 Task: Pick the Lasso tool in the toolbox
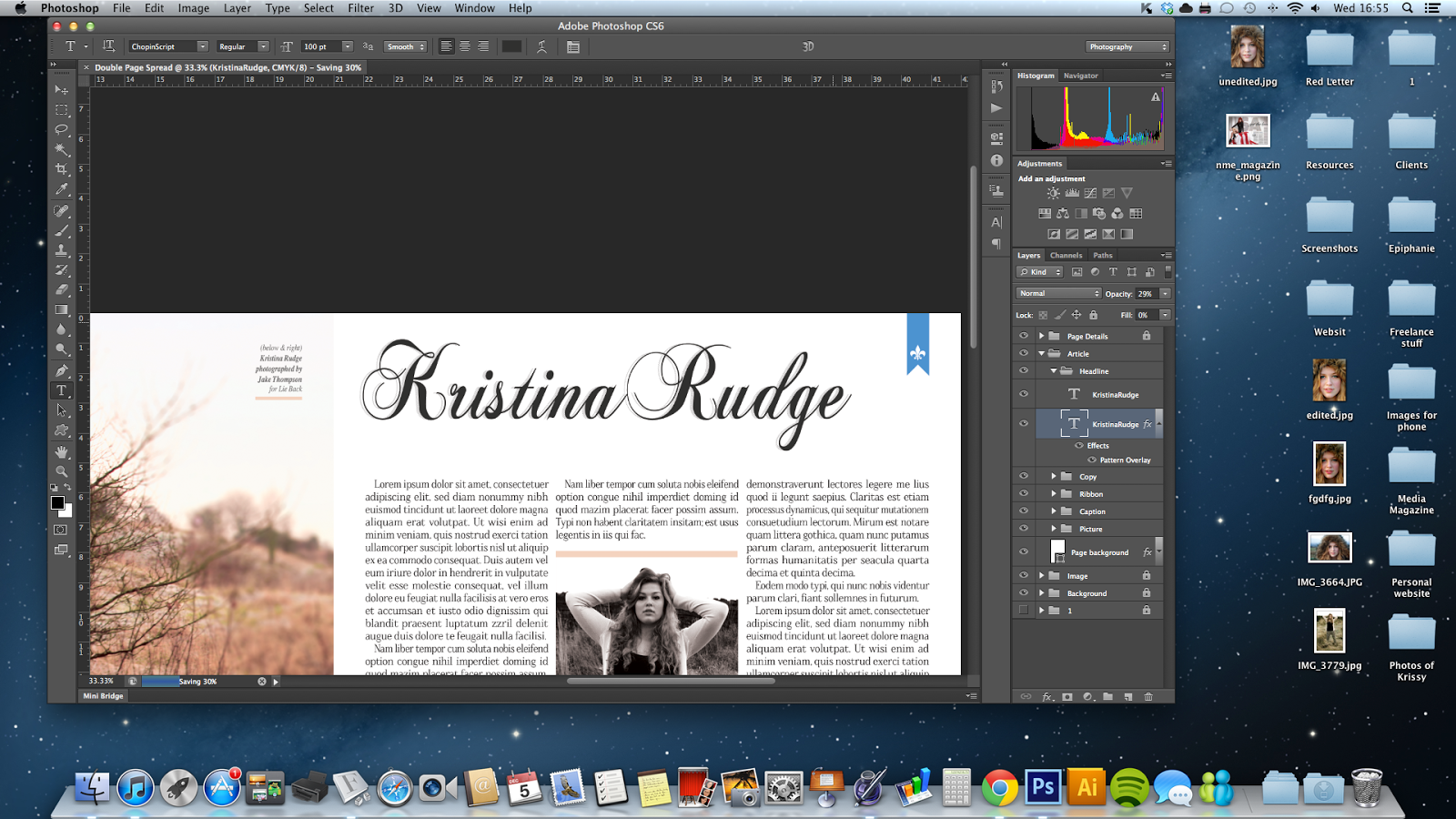pos(62,129)
